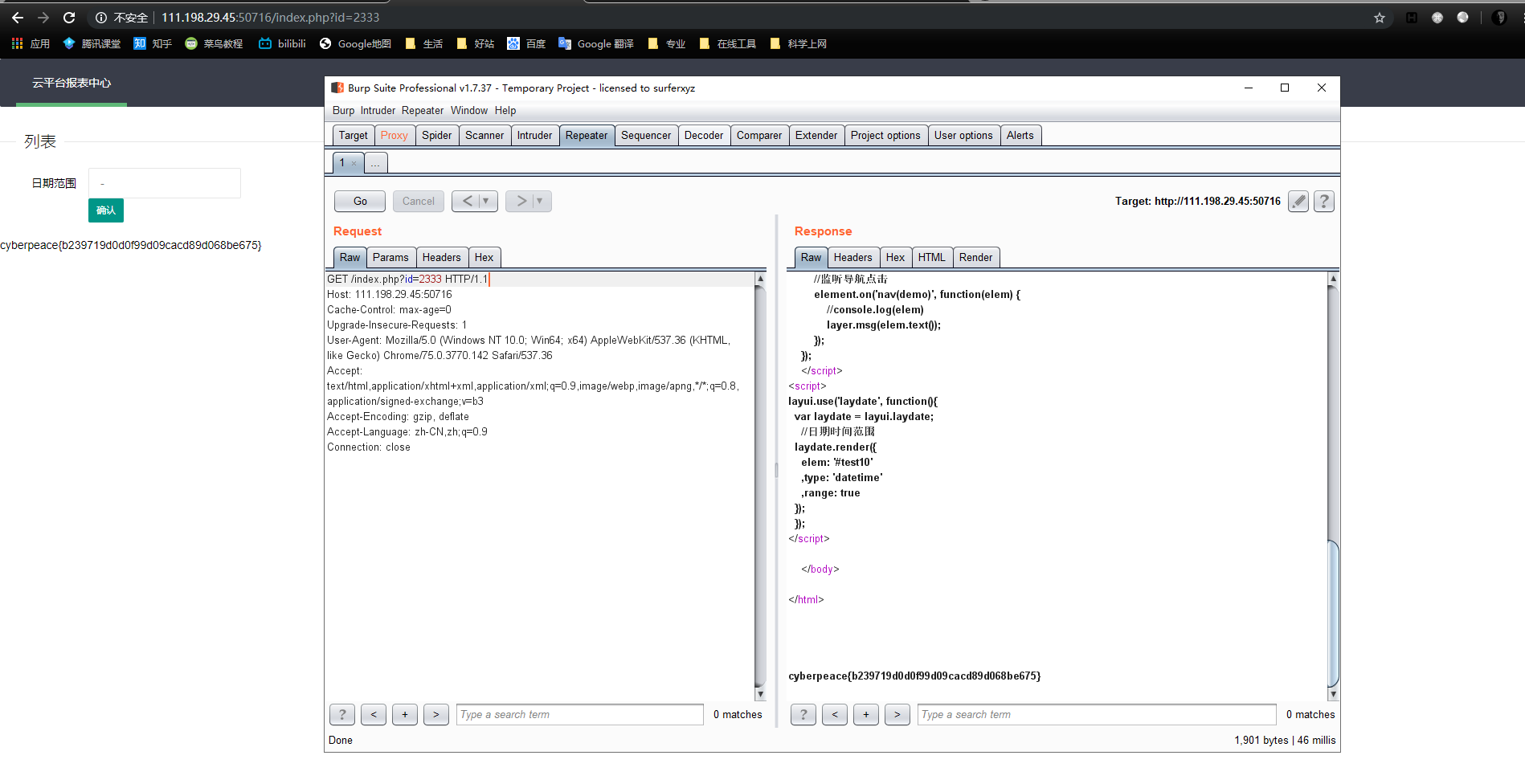The width and height of the screenshot is (1525, 784).
Task: Open the Window menu
Action: click(x=469, y=111)
